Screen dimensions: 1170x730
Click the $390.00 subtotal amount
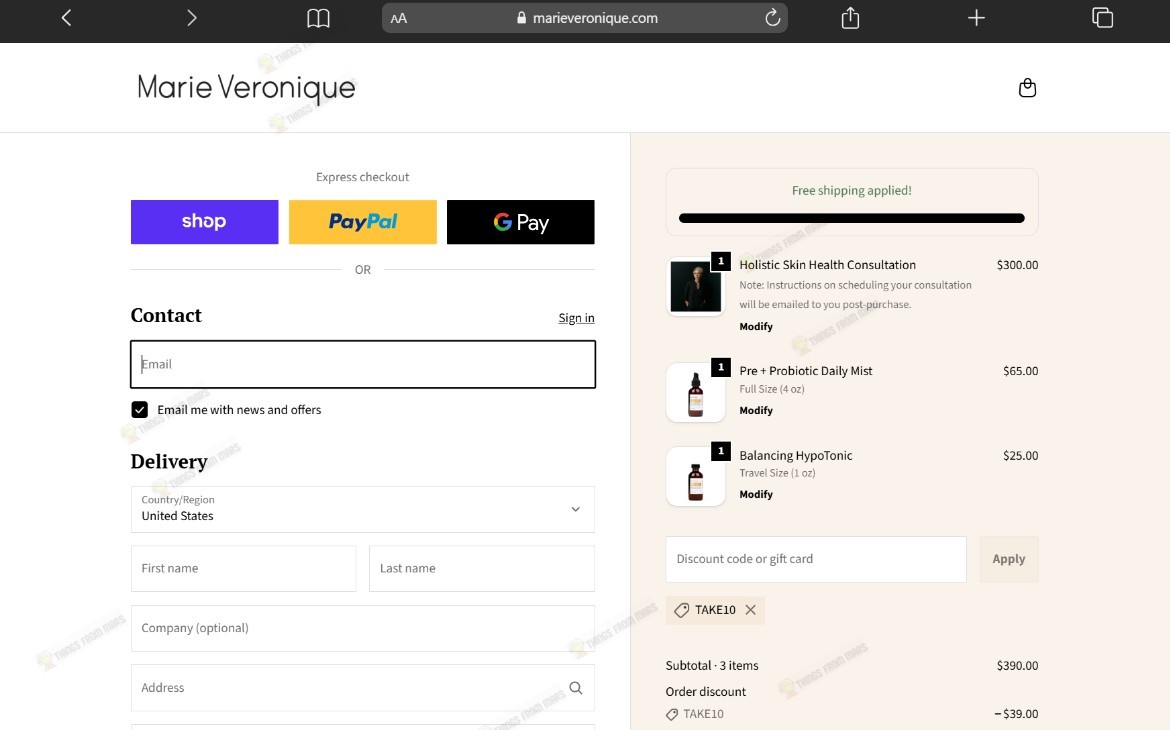[x=1017, y=666]
